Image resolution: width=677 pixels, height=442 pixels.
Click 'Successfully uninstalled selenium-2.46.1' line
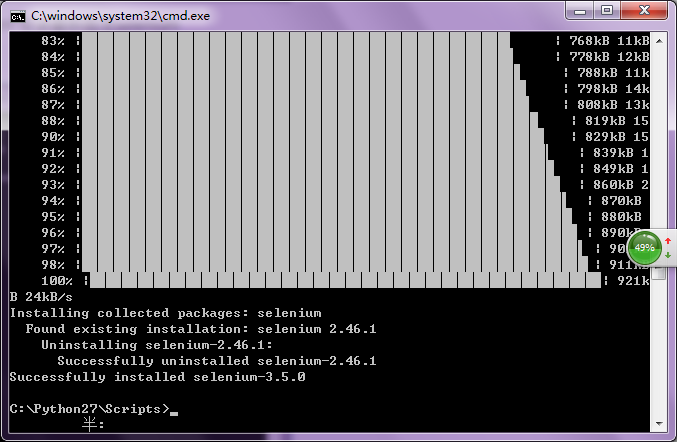point(216,361)
